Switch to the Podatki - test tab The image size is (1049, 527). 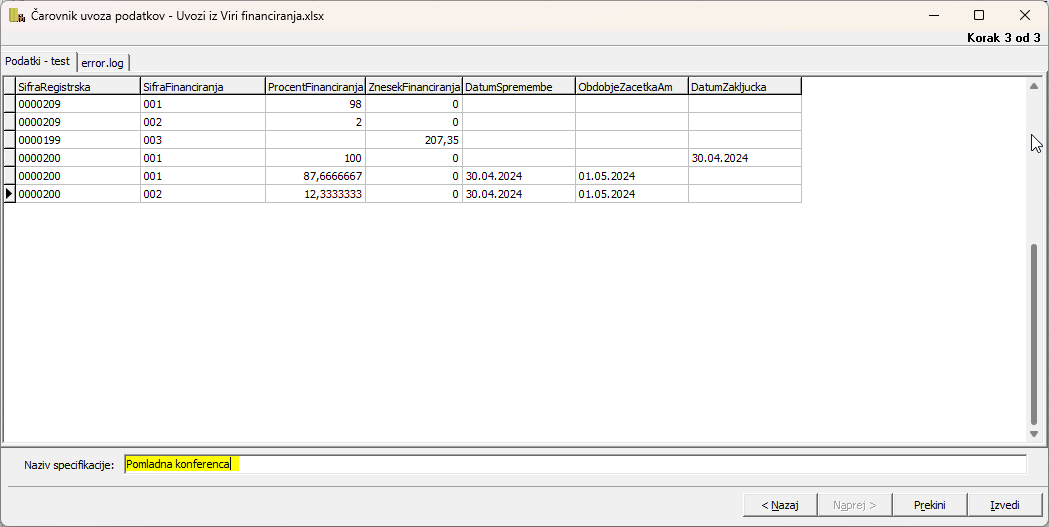(x=38, y=61)
